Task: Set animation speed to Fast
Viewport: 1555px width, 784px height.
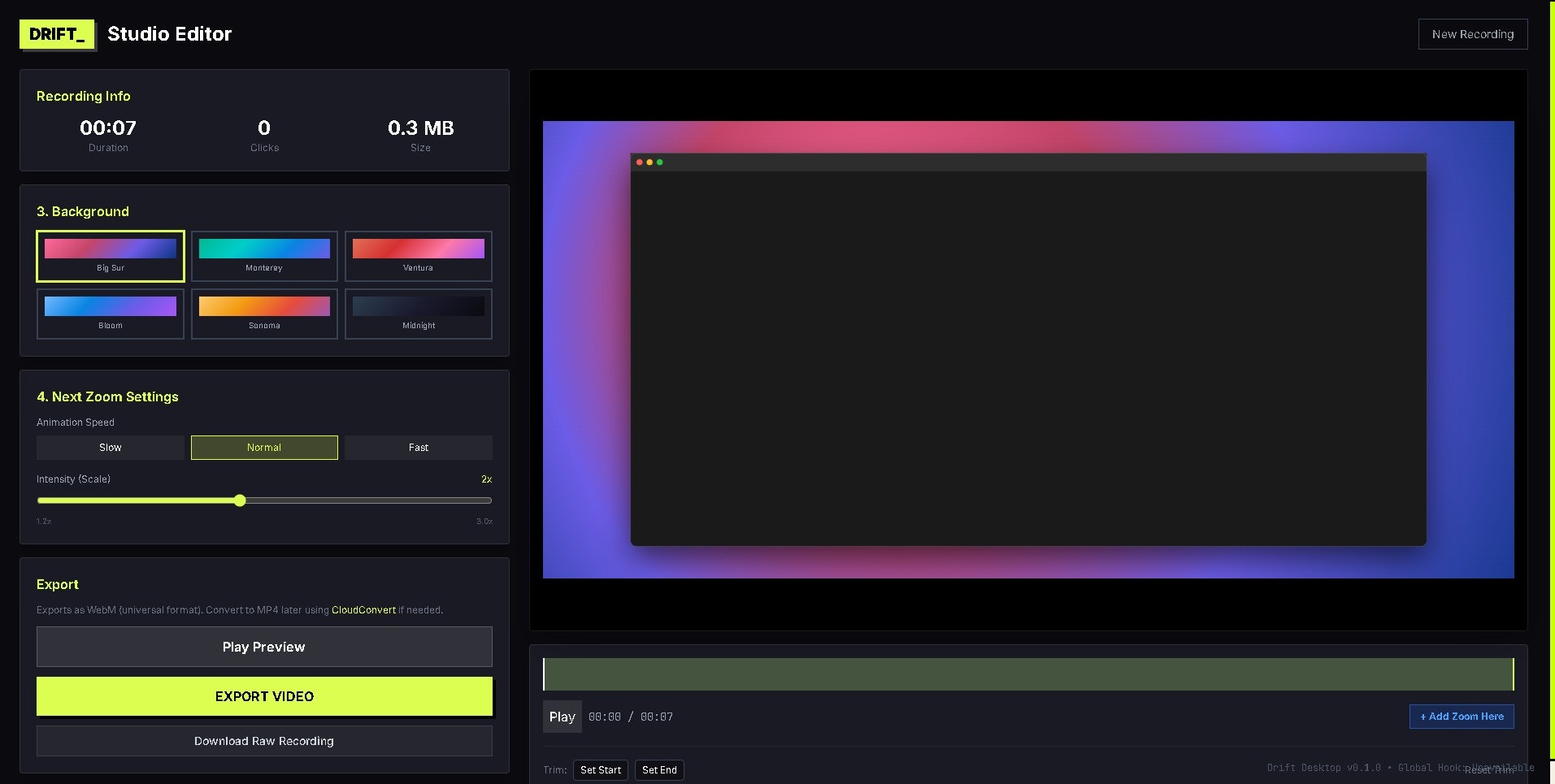Action: pyautogui.click(x=418, y=447)
